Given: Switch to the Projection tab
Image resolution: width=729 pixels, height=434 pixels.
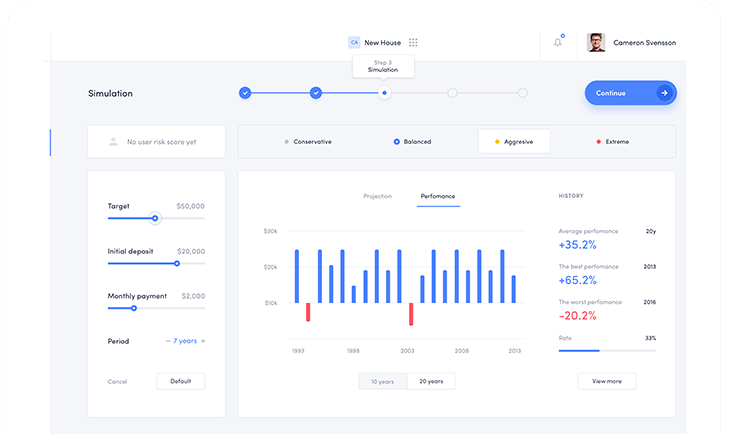Looking at the screenshot, I should coord(377,196).
